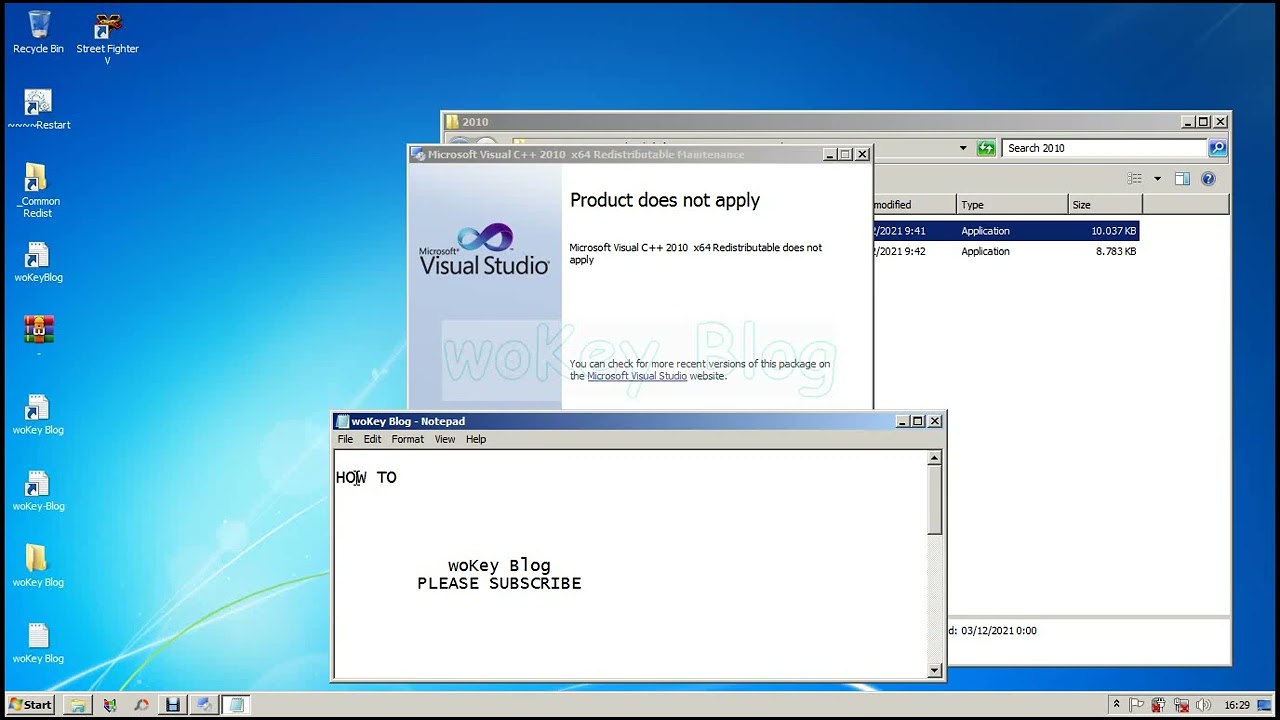Sort files by the modified date column header
This screenshot has width=1280, height=720.
click(x=914, y=204)
